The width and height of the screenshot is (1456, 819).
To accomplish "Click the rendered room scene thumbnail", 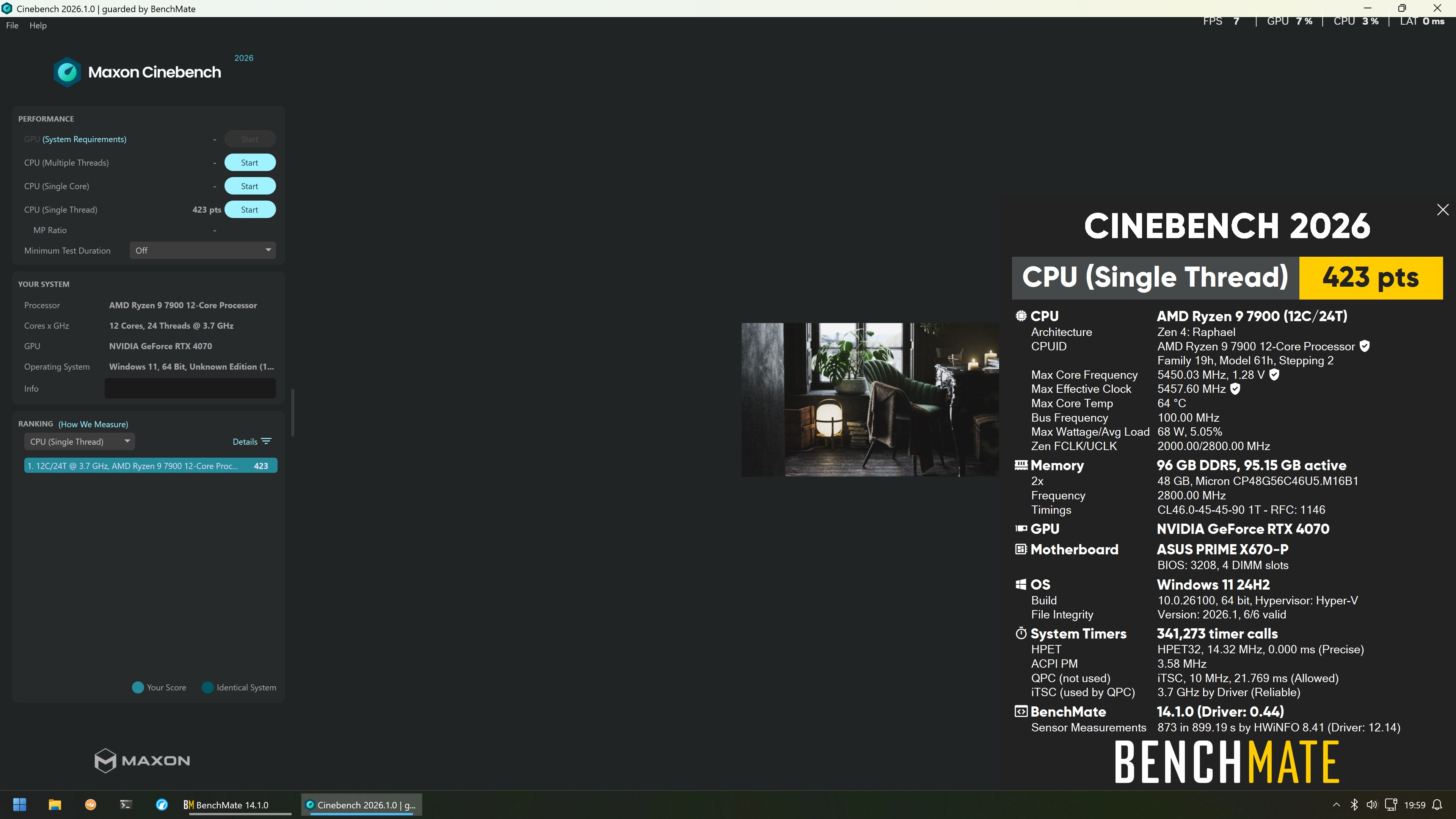I will click(870, 400).
